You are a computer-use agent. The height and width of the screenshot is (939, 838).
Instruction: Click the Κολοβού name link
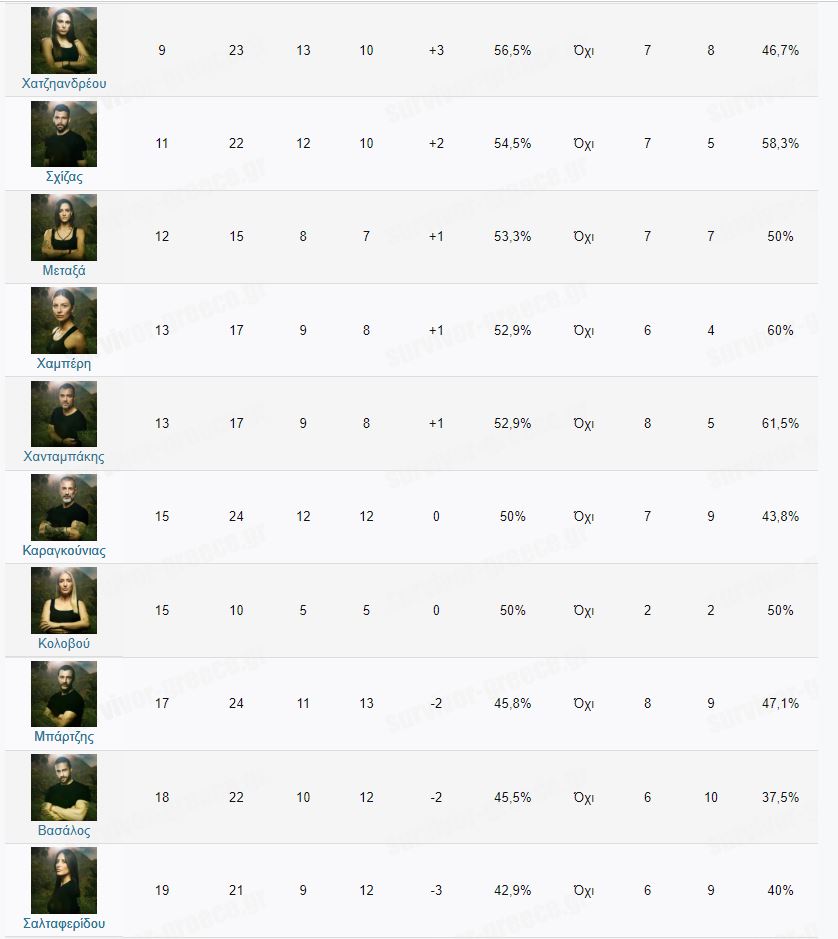point(64,644)
